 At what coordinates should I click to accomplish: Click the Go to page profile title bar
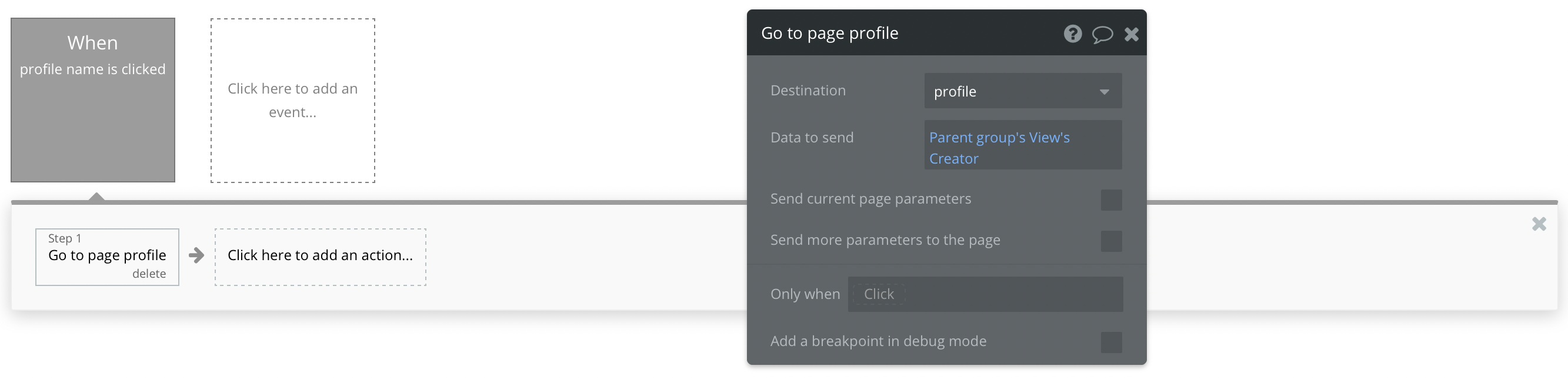pos(901,34)
